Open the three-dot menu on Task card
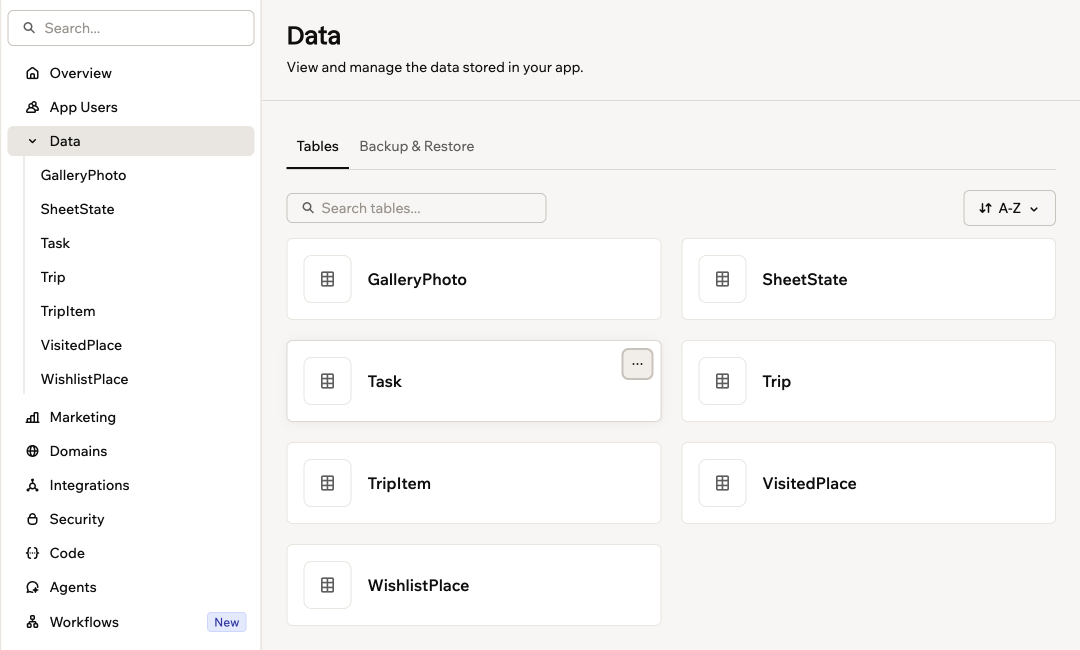 point(637,364)
